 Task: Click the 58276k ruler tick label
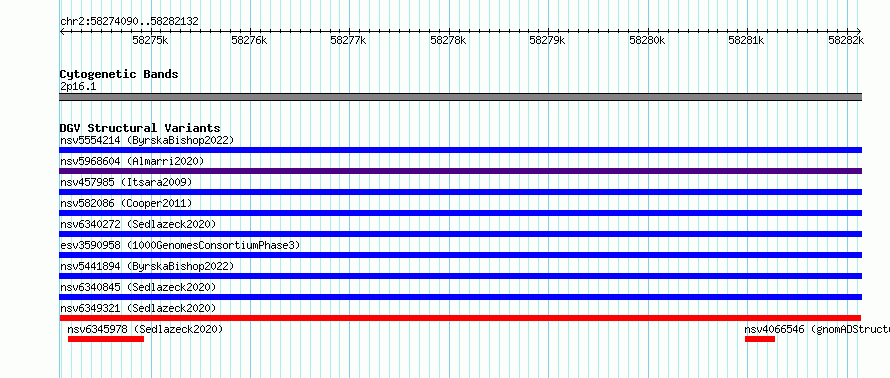249,40
